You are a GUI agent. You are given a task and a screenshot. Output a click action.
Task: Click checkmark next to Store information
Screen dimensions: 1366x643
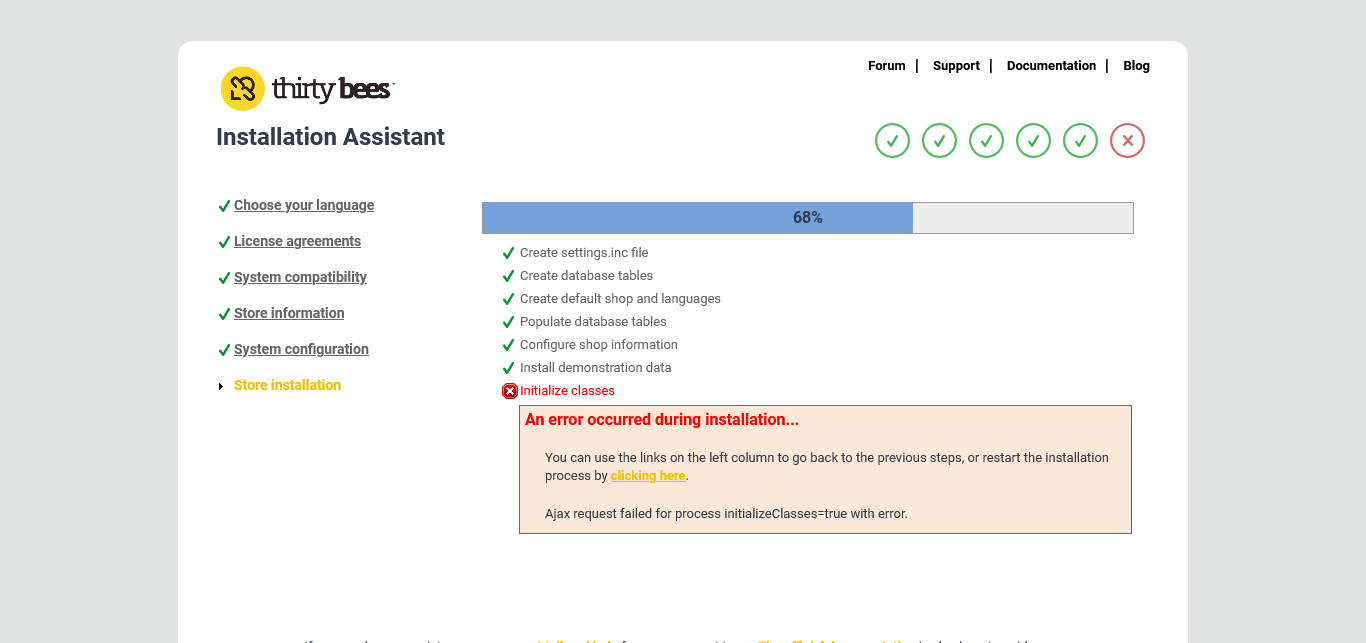coord(224,314)
